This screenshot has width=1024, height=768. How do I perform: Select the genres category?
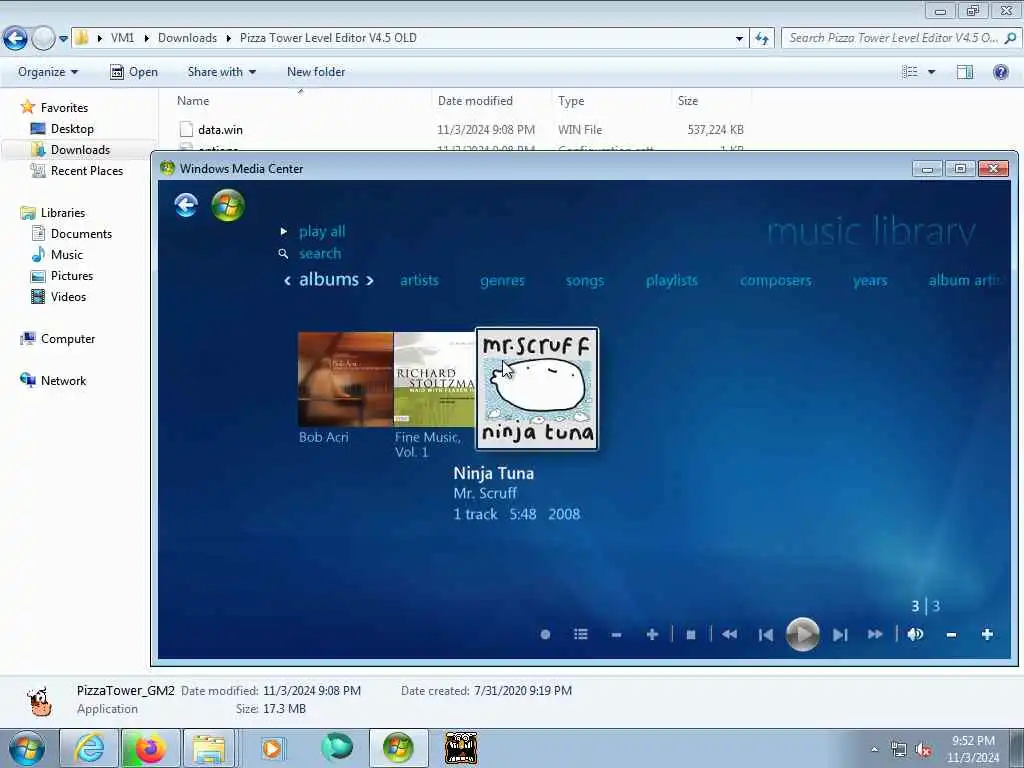click(x=502, y=280)
